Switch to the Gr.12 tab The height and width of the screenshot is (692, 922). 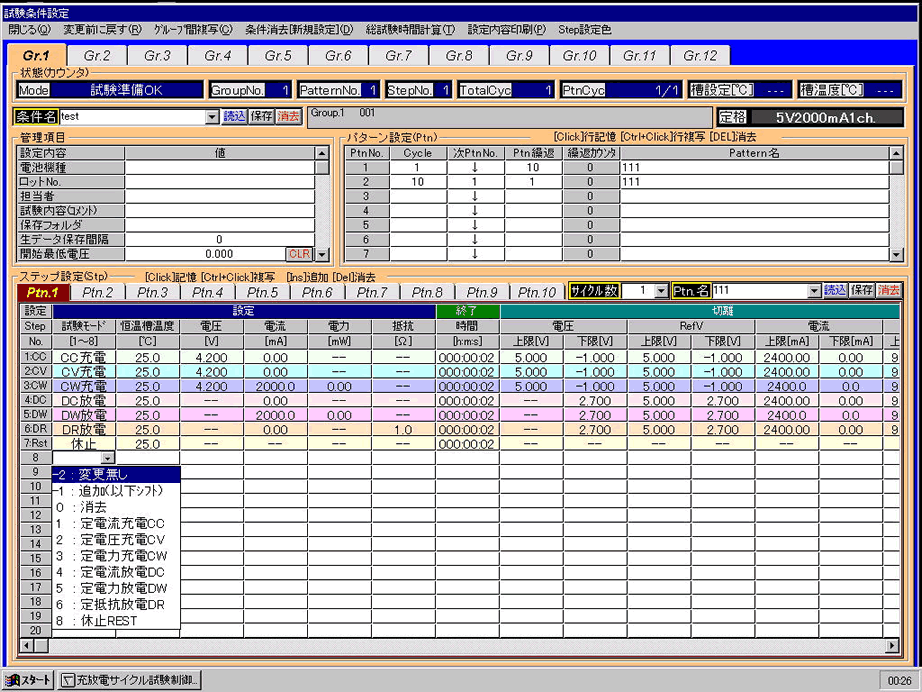[700, 55]
